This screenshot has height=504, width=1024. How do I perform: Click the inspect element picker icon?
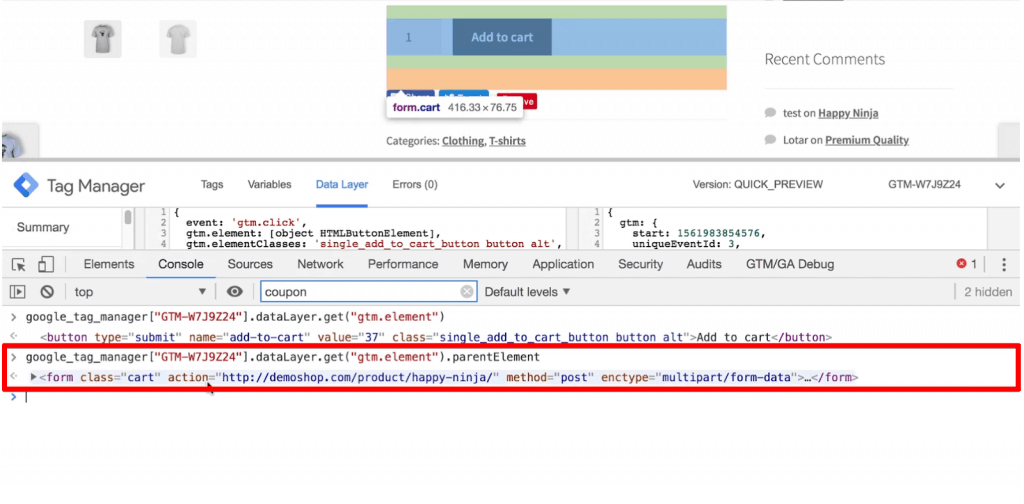pos(19,264)
